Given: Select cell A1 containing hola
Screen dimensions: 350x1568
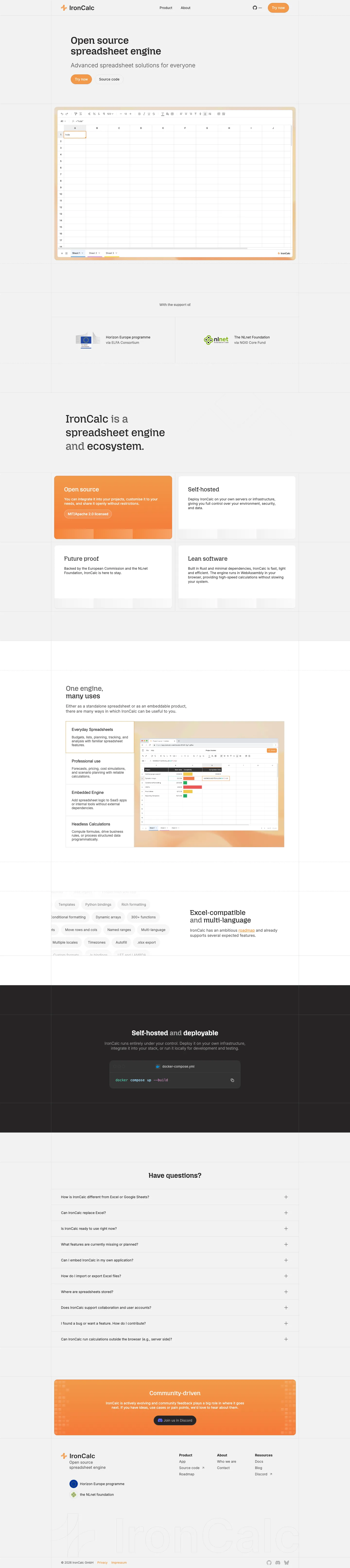Looking at the screenshot, I should (x=75, y=134).
